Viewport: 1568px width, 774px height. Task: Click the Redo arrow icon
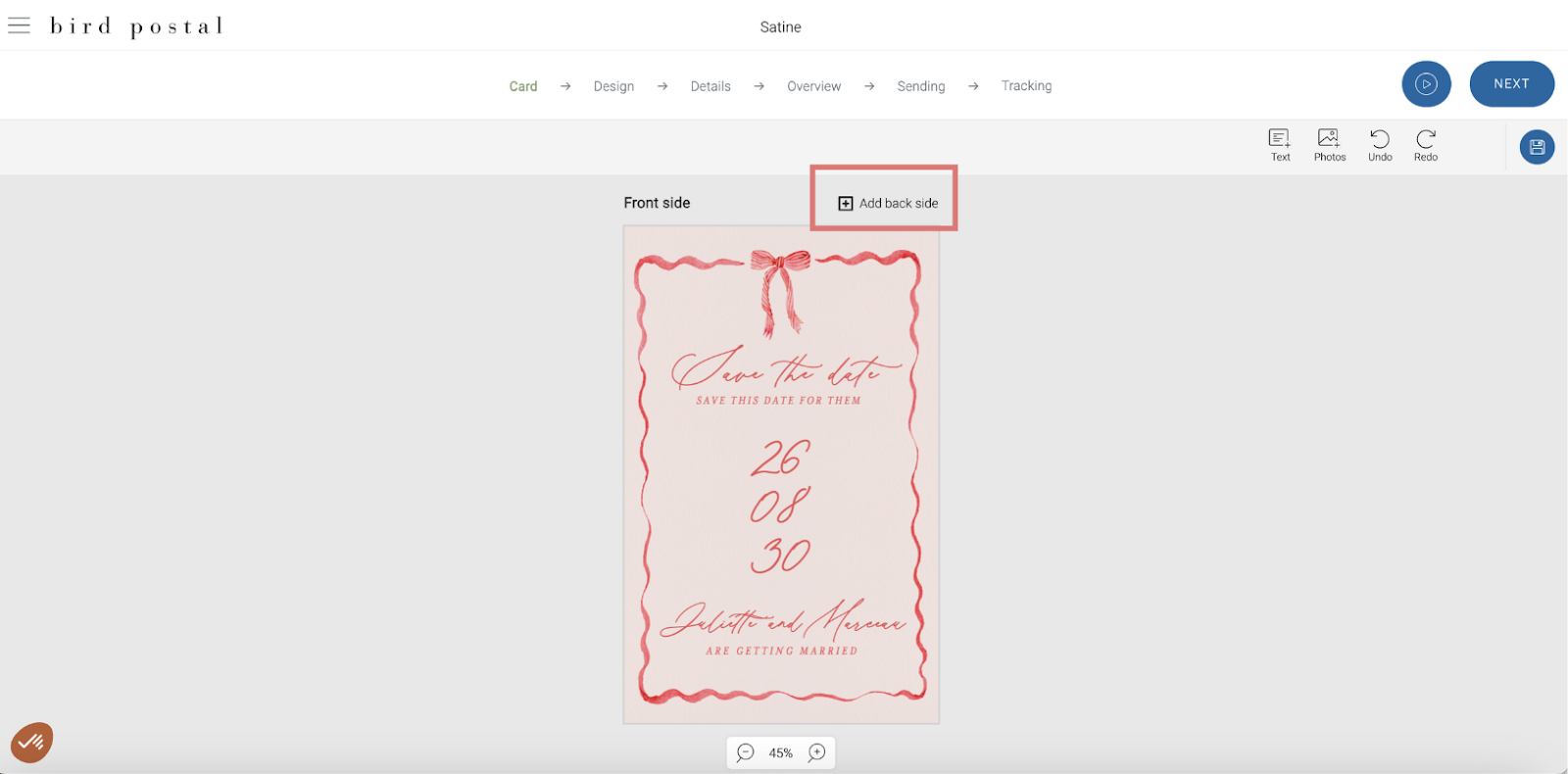[1426, 138]
